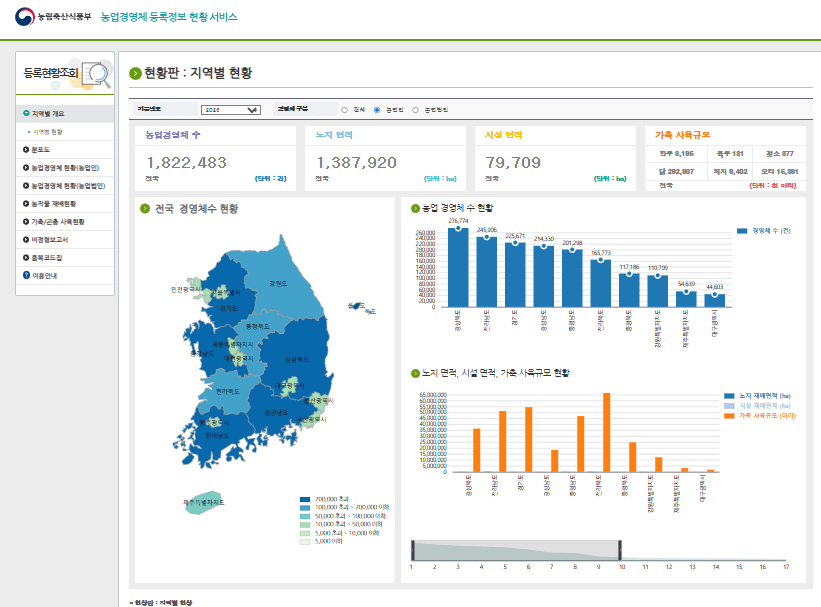Click 인천광역시 label on the map
The height and width of the screenshot is (607, 821).
185,289
